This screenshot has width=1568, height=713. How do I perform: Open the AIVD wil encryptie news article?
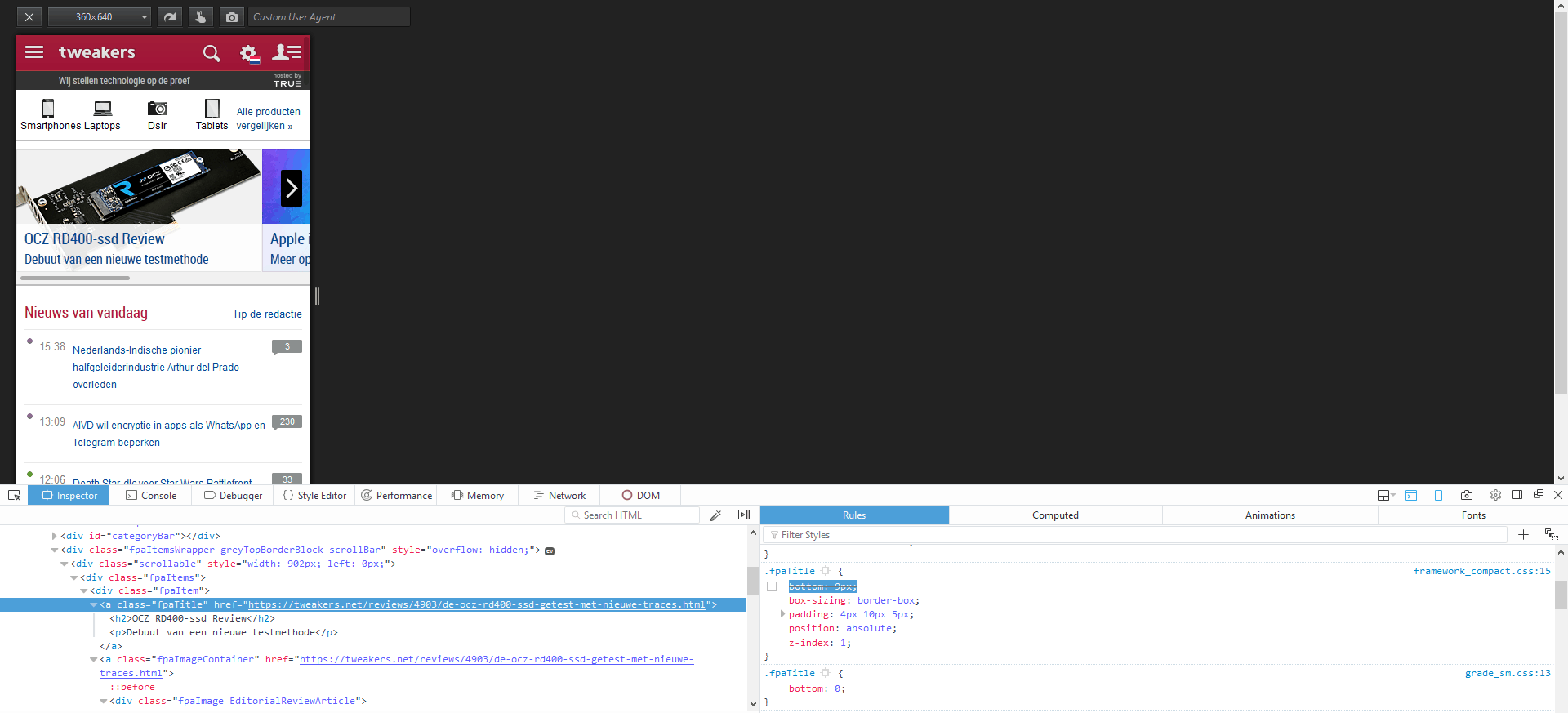pyautogui.click(x=169, y=434)
